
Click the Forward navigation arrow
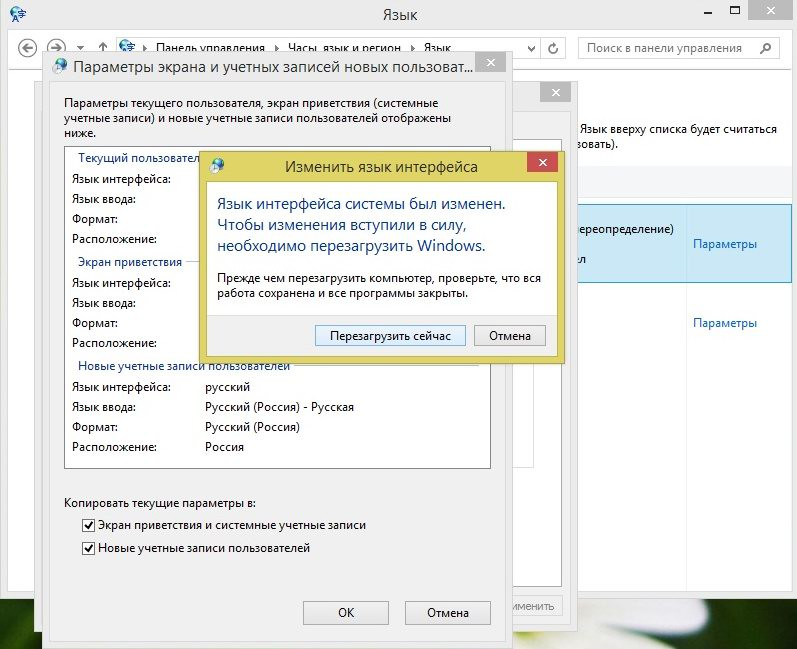57,47
